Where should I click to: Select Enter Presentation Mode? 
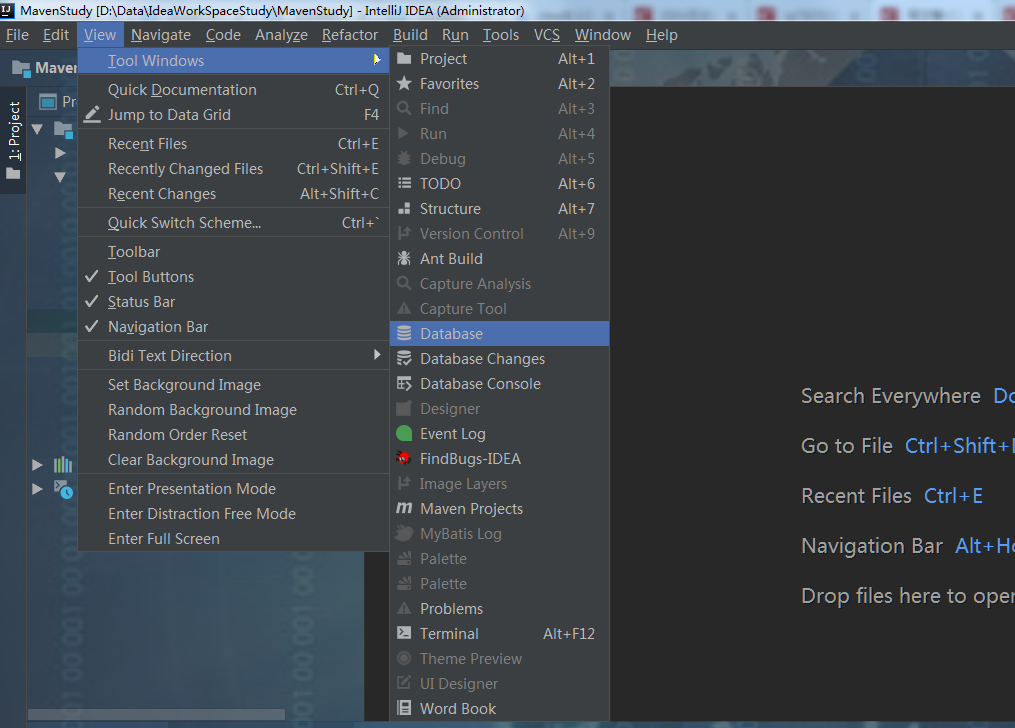pos(233,489)
